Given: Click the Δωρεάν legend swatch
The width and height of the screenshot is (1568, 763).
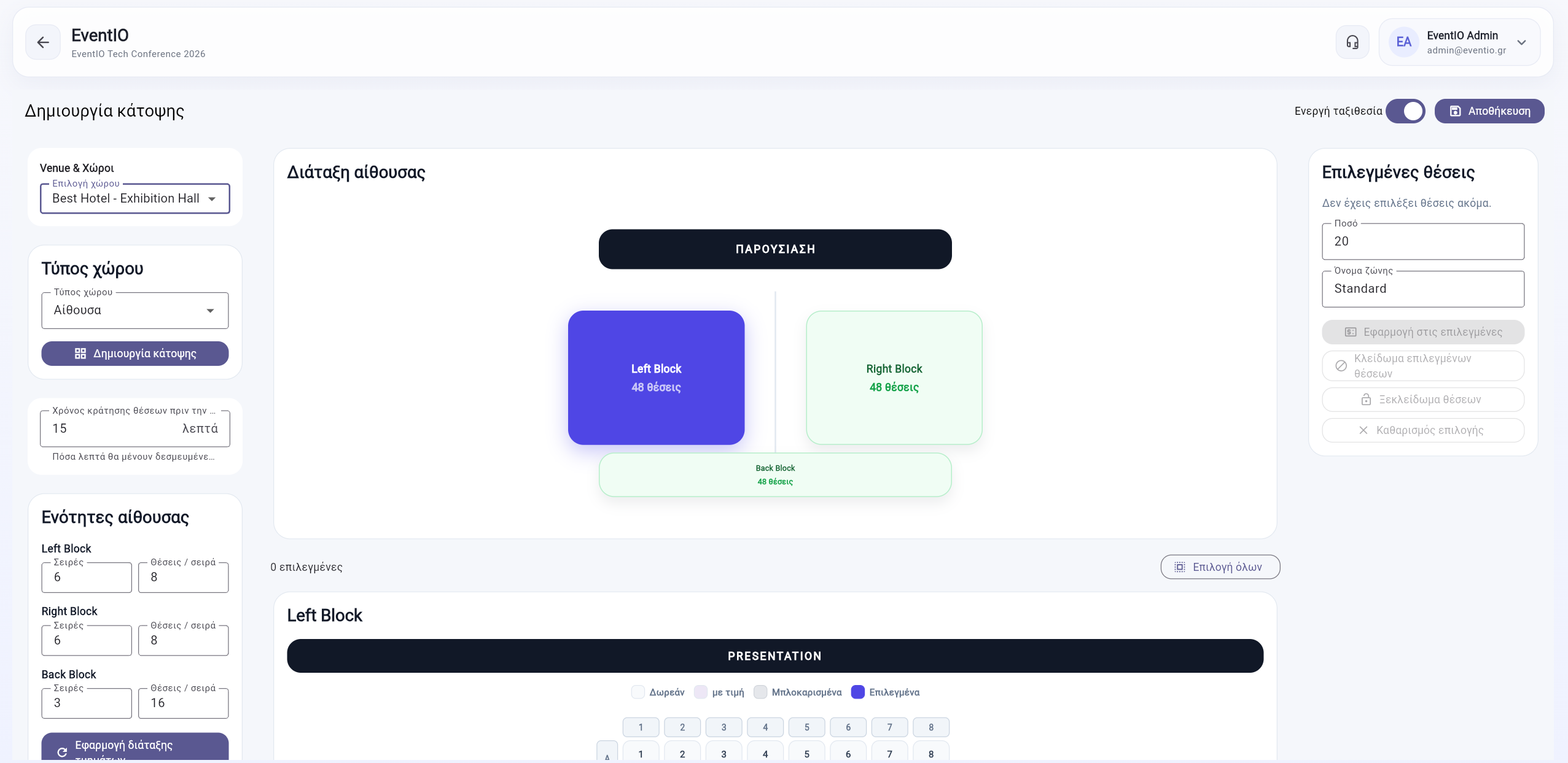Looking at the screenshot, I should (638, 692).
